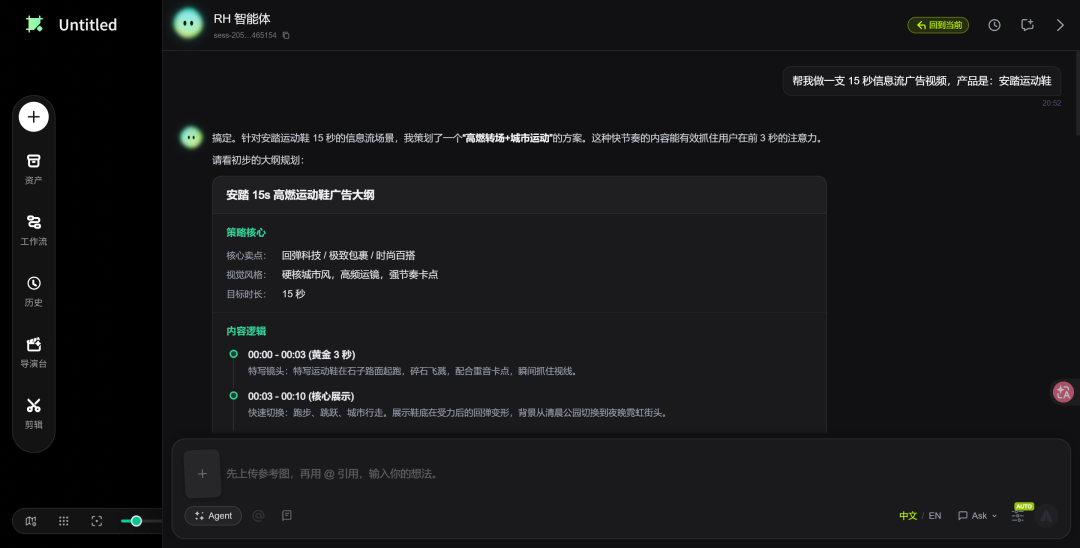
Task: Click 回到当前 return to current button
Action: pyautogui.click(x=938, y=25)
